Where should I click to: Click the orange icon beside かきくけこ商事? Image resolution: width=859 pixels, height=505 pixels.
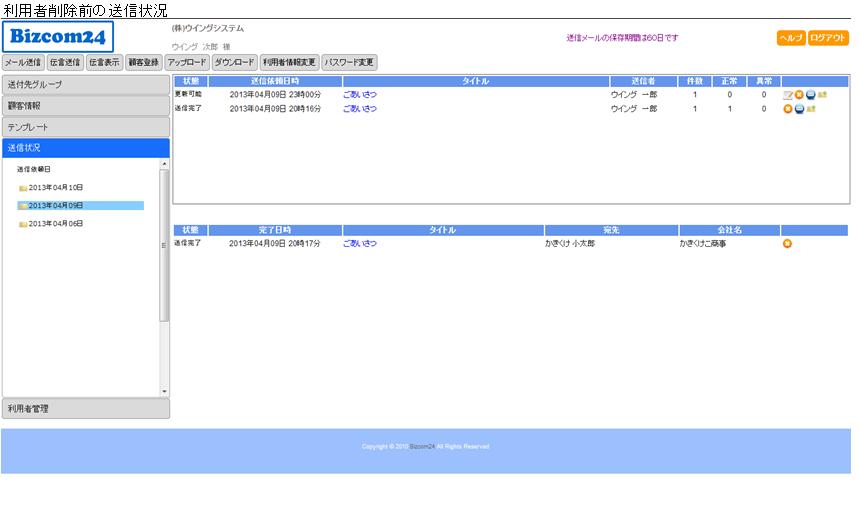787,244
